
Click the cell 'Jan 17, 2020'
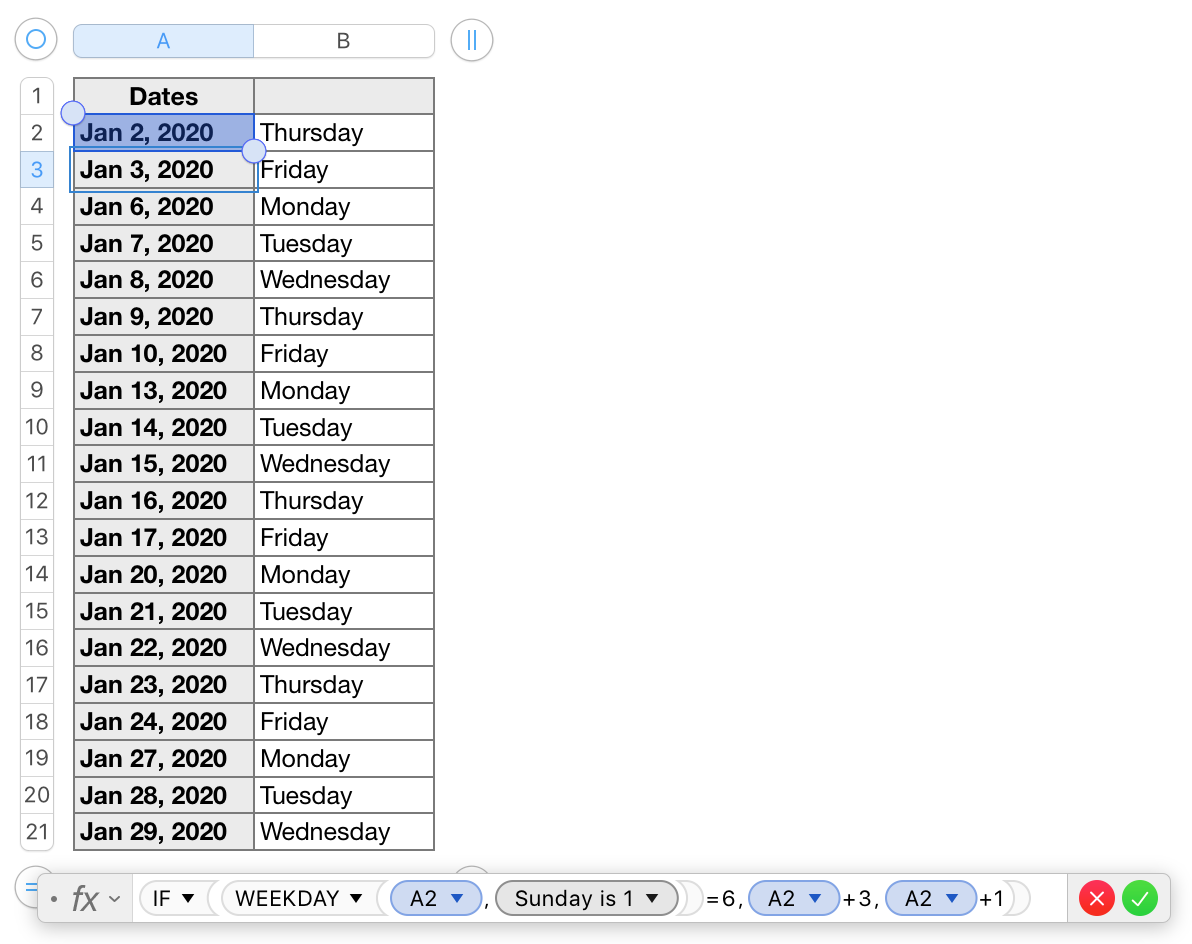pos(163,537)
